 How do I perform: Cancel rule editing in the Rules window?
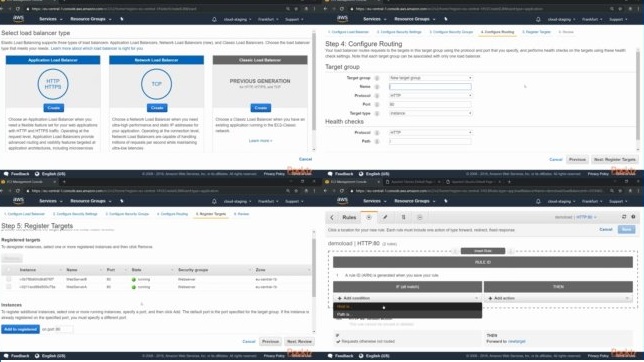(606, 229)
